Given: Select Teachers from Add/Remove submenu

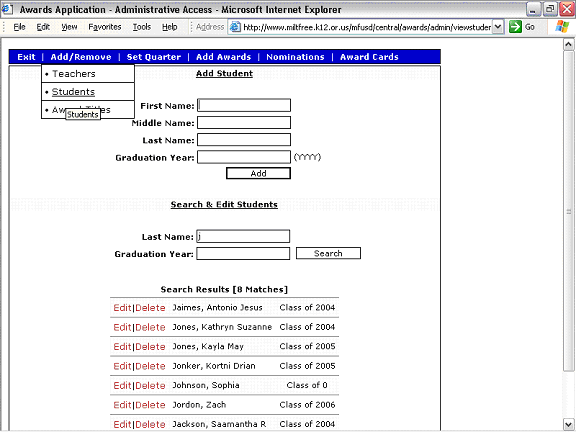Looking at the screenshot, I should pyautogui.click(x=73, y=74).
